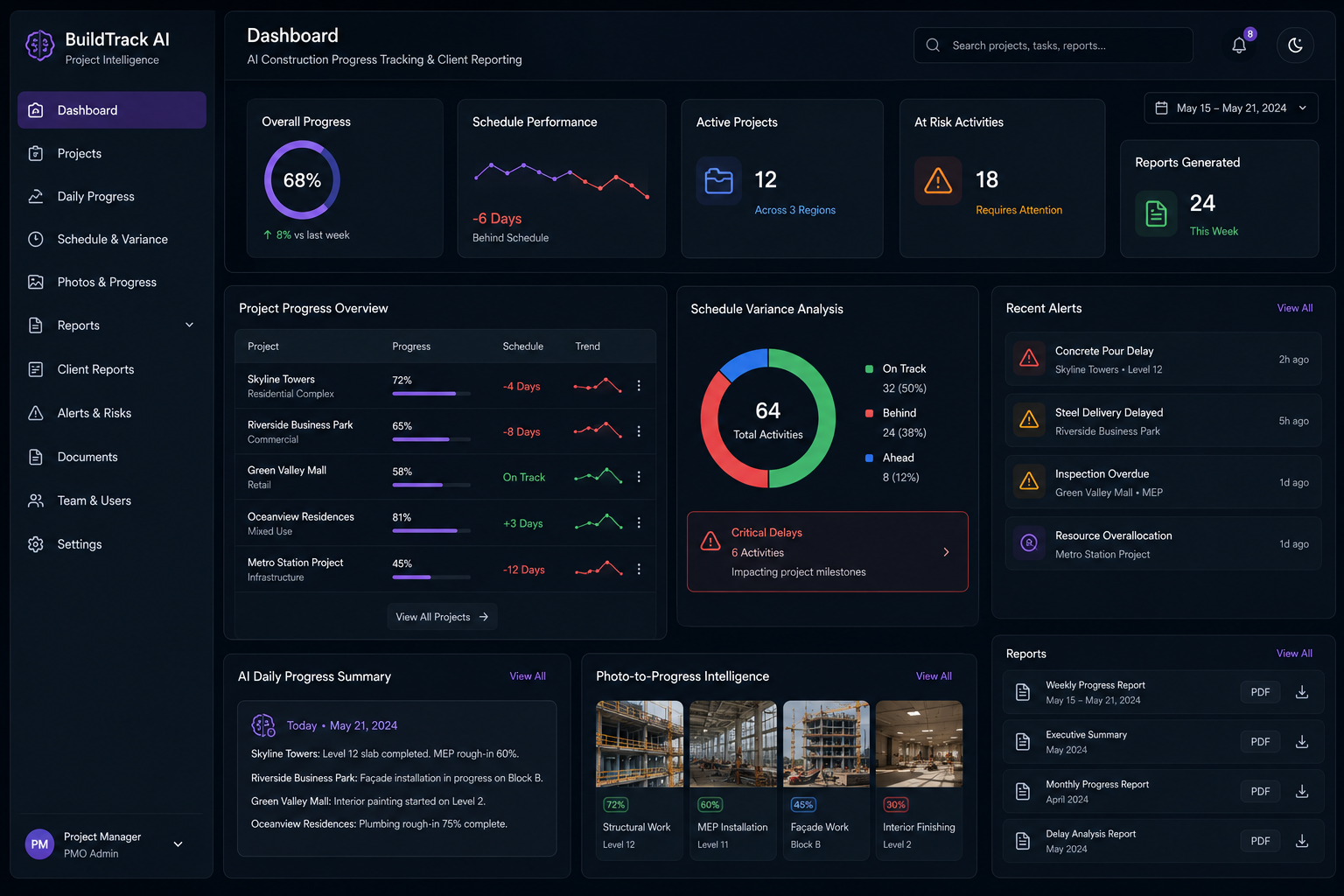1344x896 pixels.
Task: Click the search magnifier icon
Action: tap(933, 45)
